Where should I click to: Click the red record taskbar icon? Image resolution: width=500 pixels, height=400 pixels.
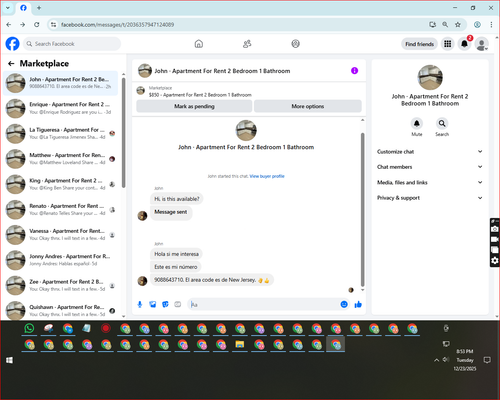[106, 329]
